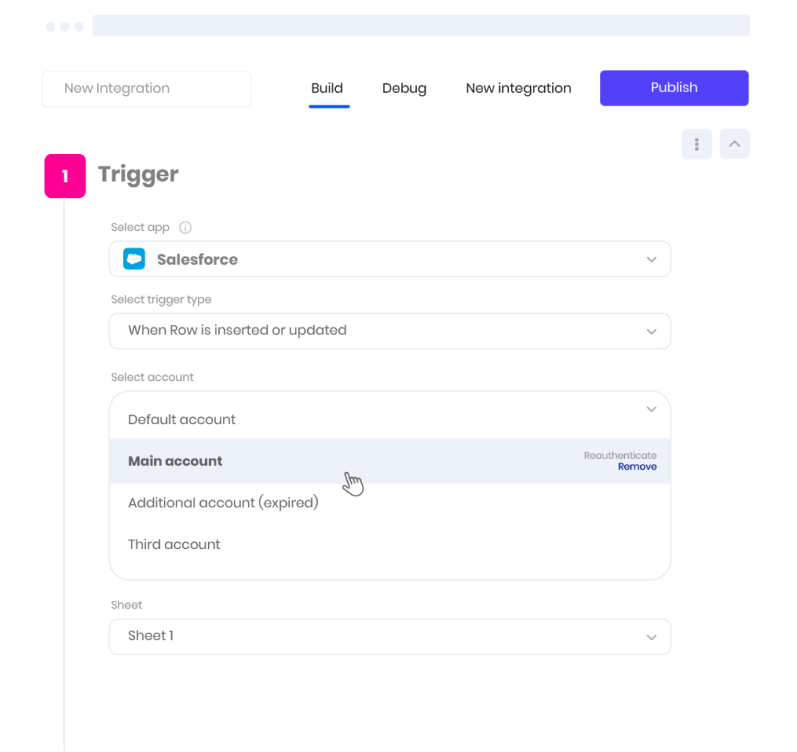Open the New integration tab

click(518, 88)
